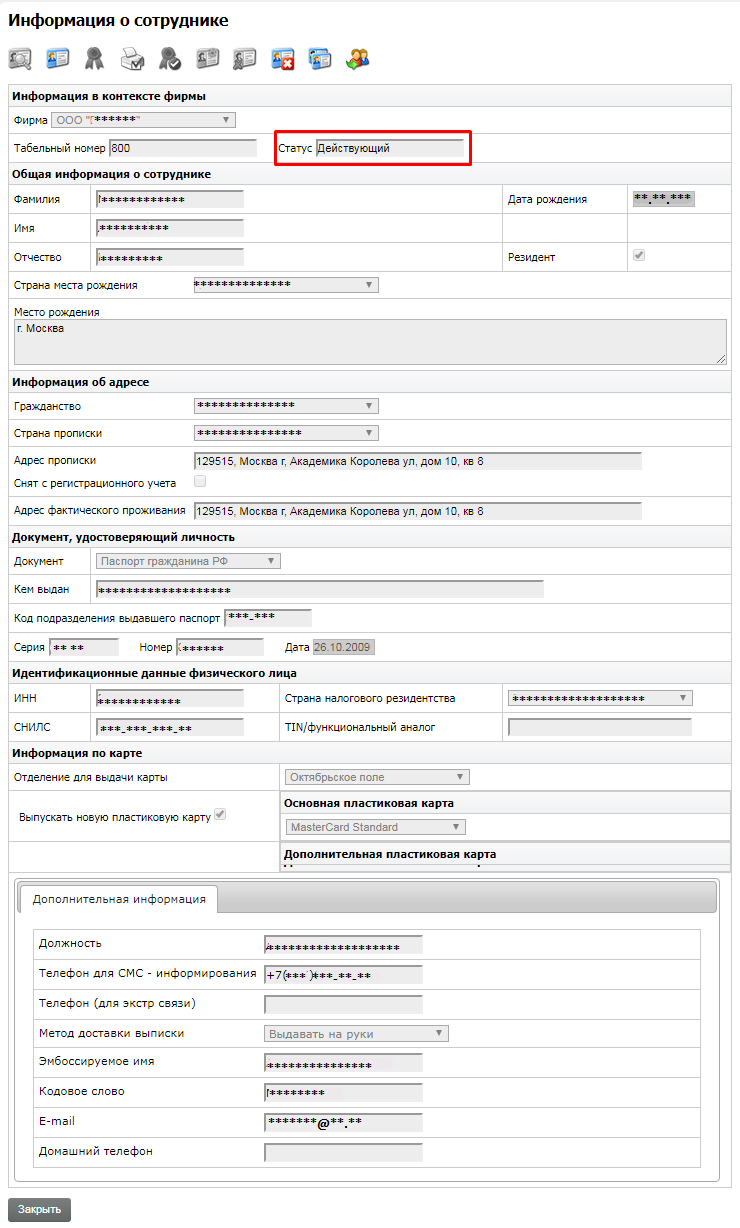Click the TIN/функциональный аналог field

(x=600, y=727)
